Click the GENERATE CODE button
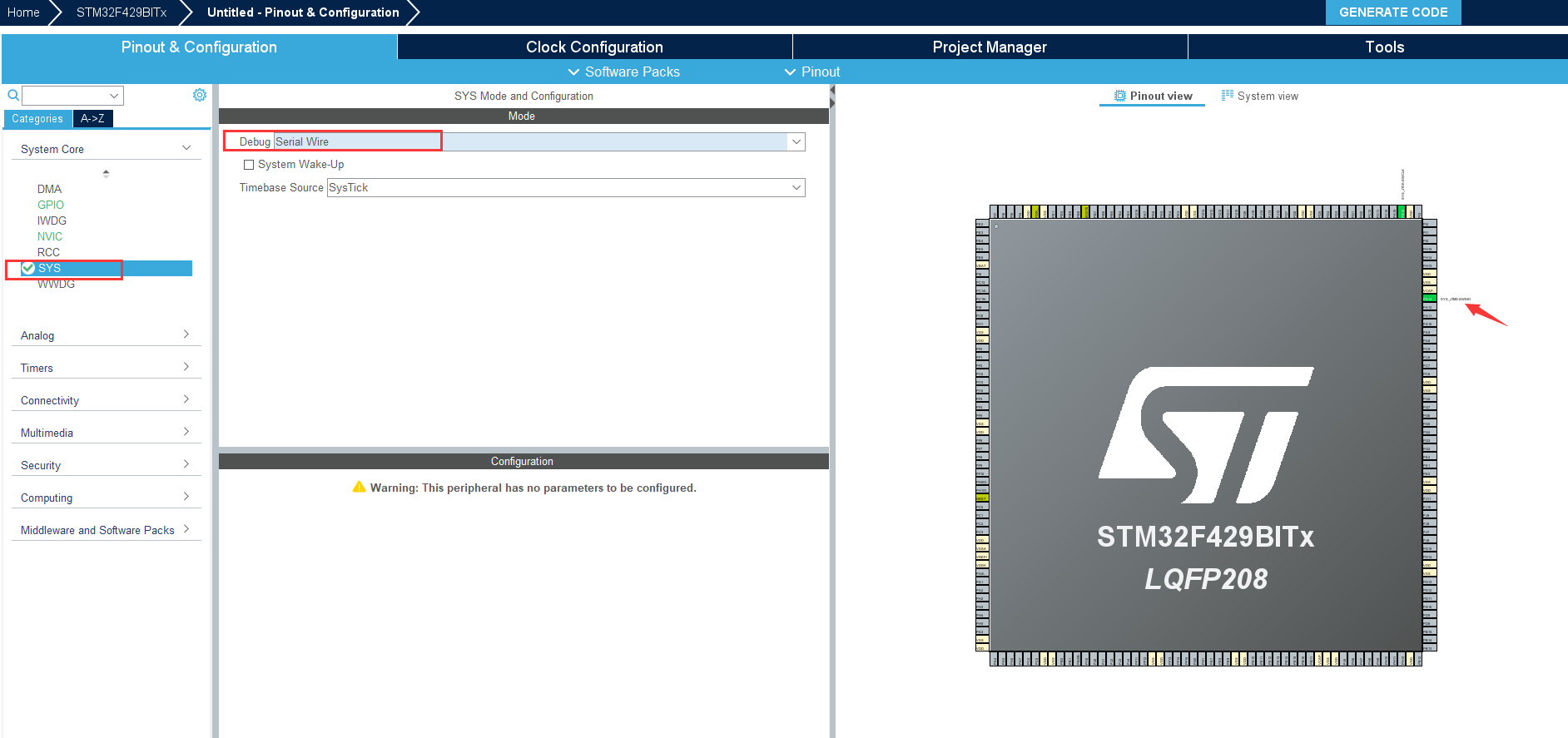The width and height of the screenshot is (1568, 738). coord(1393,12)
